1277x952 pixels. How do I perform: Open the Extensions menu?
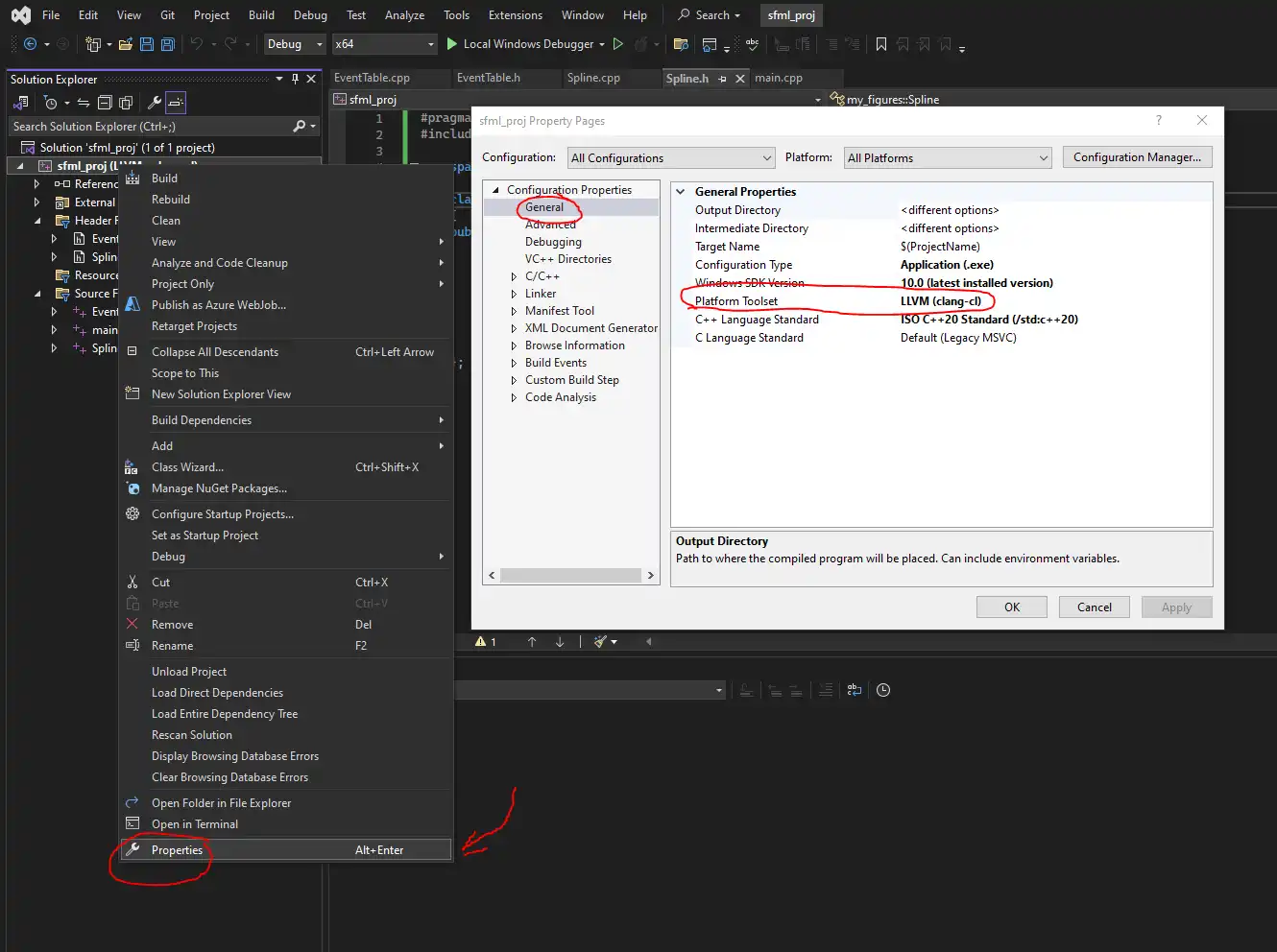(x=516, y=15)
